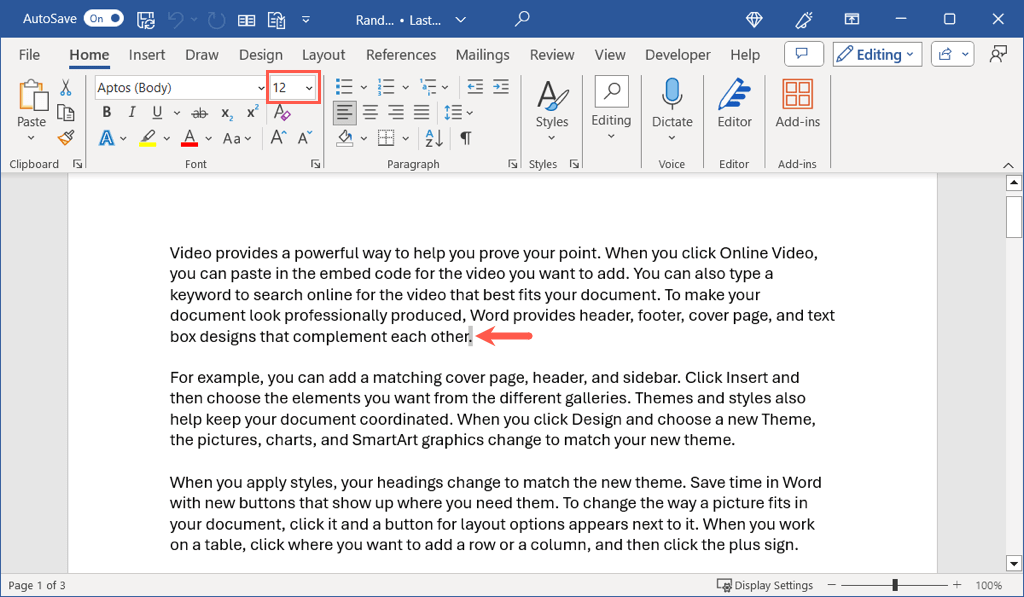1024x597 pixels.
Task: Open the References tab
Action: (x=400, y=55)
